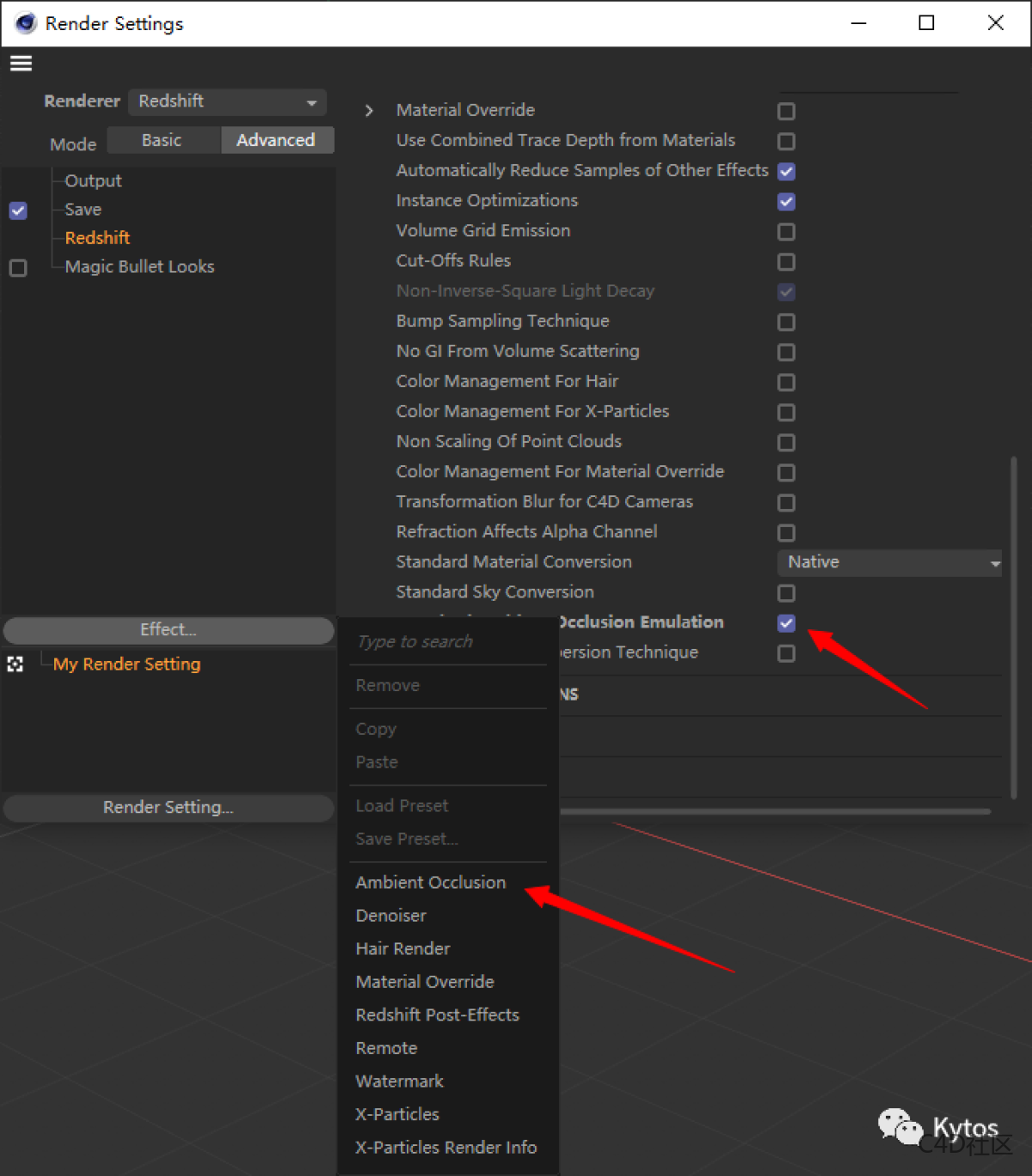Click the Render Setting... button
Viewport: 1032px width, 1176px height.
[169, 807]
